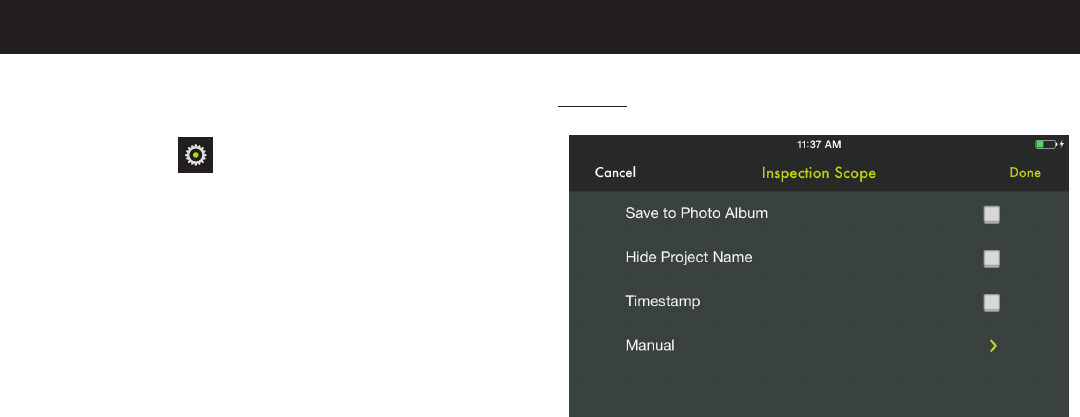
Task: Confirm settings with Done
Action: point(1025,172)
